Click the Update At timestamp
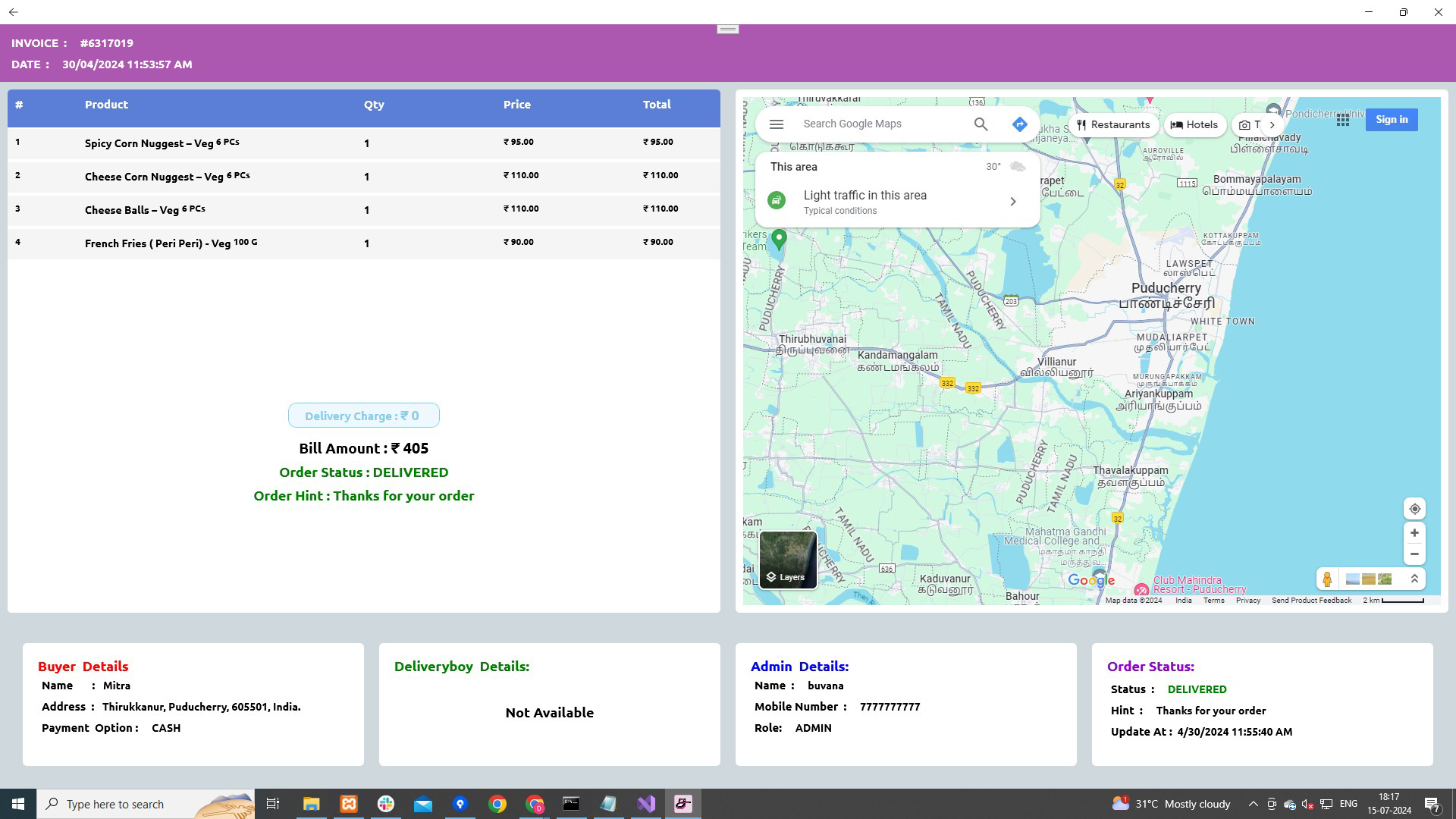1456x819 pixels. coord(1235,732)
